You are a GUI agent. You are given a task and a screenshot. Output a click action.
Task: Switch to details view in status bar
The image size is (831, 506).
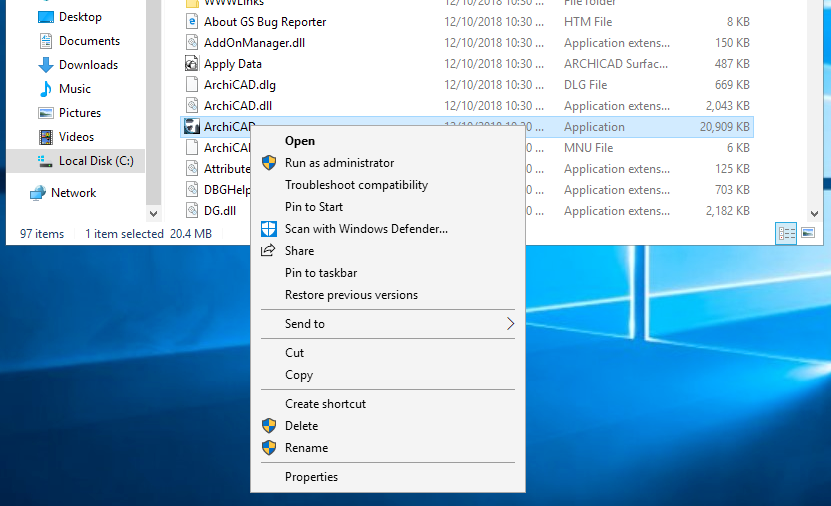786,233
